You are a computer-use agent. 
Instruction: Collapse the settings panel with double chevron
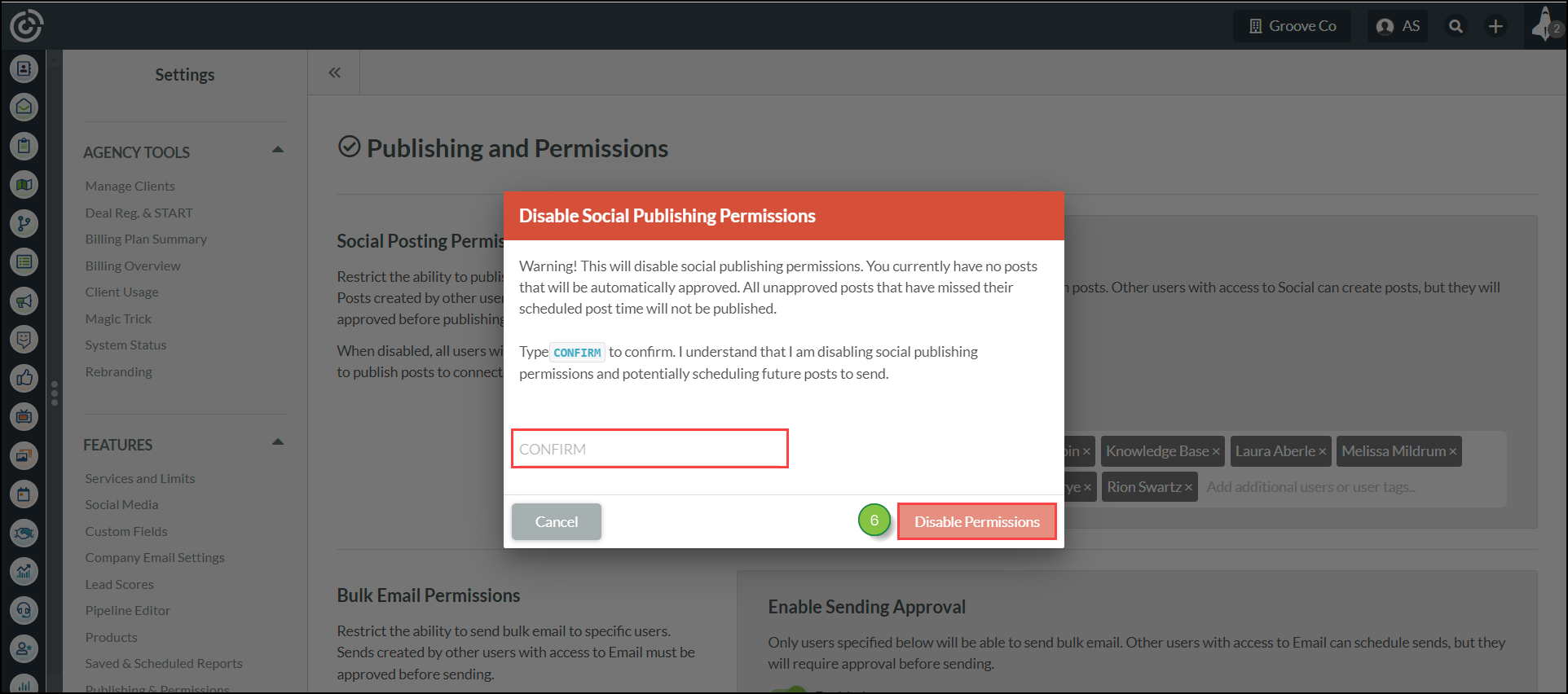(334, 72)
